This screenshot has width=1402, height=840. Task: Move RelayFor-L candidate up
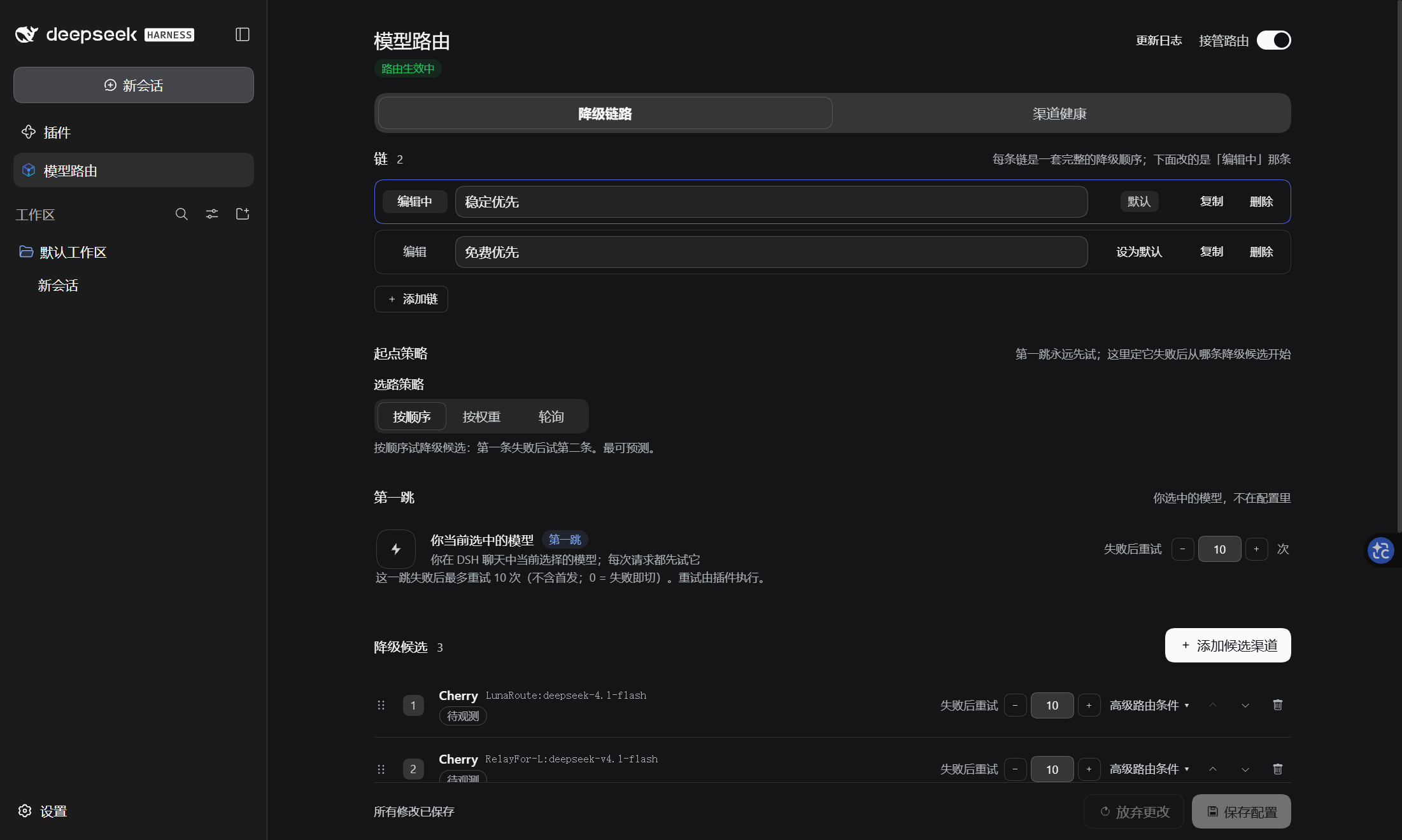(1213, 769)
